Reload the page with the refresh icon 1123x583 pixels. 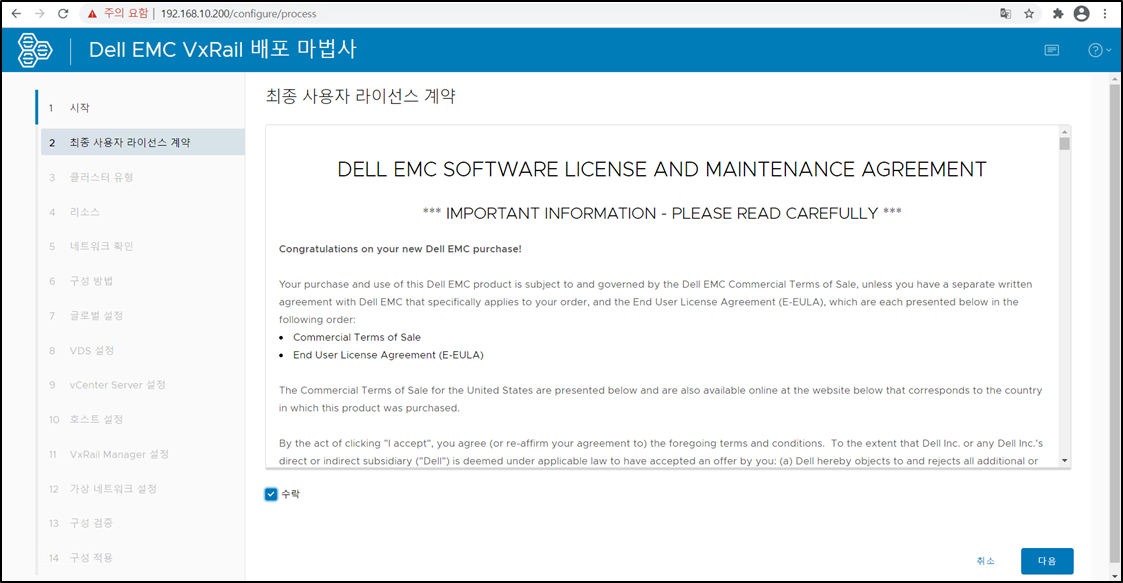coord(63,14)
